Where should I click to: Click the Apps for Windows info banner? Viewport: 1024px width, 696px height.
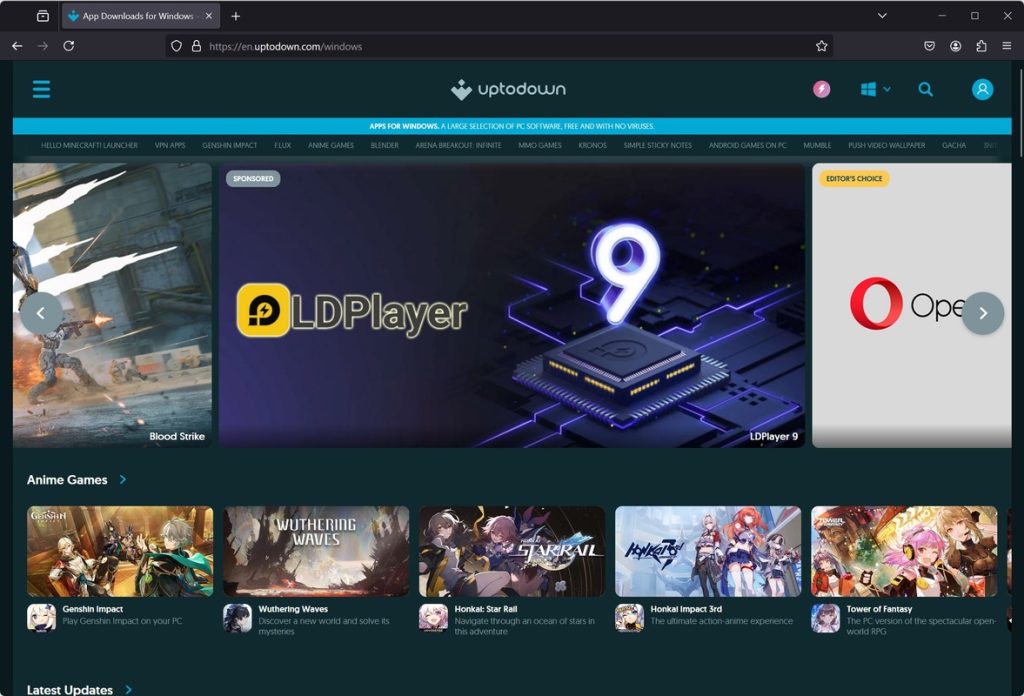pos(512,126)
